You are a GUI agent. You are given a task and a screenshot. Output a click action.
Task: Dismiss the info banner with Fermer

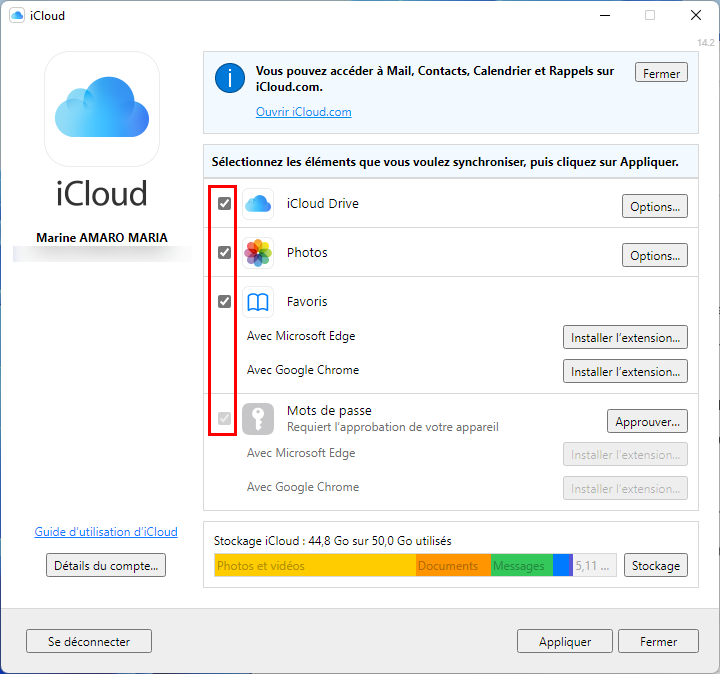[661, 73]
